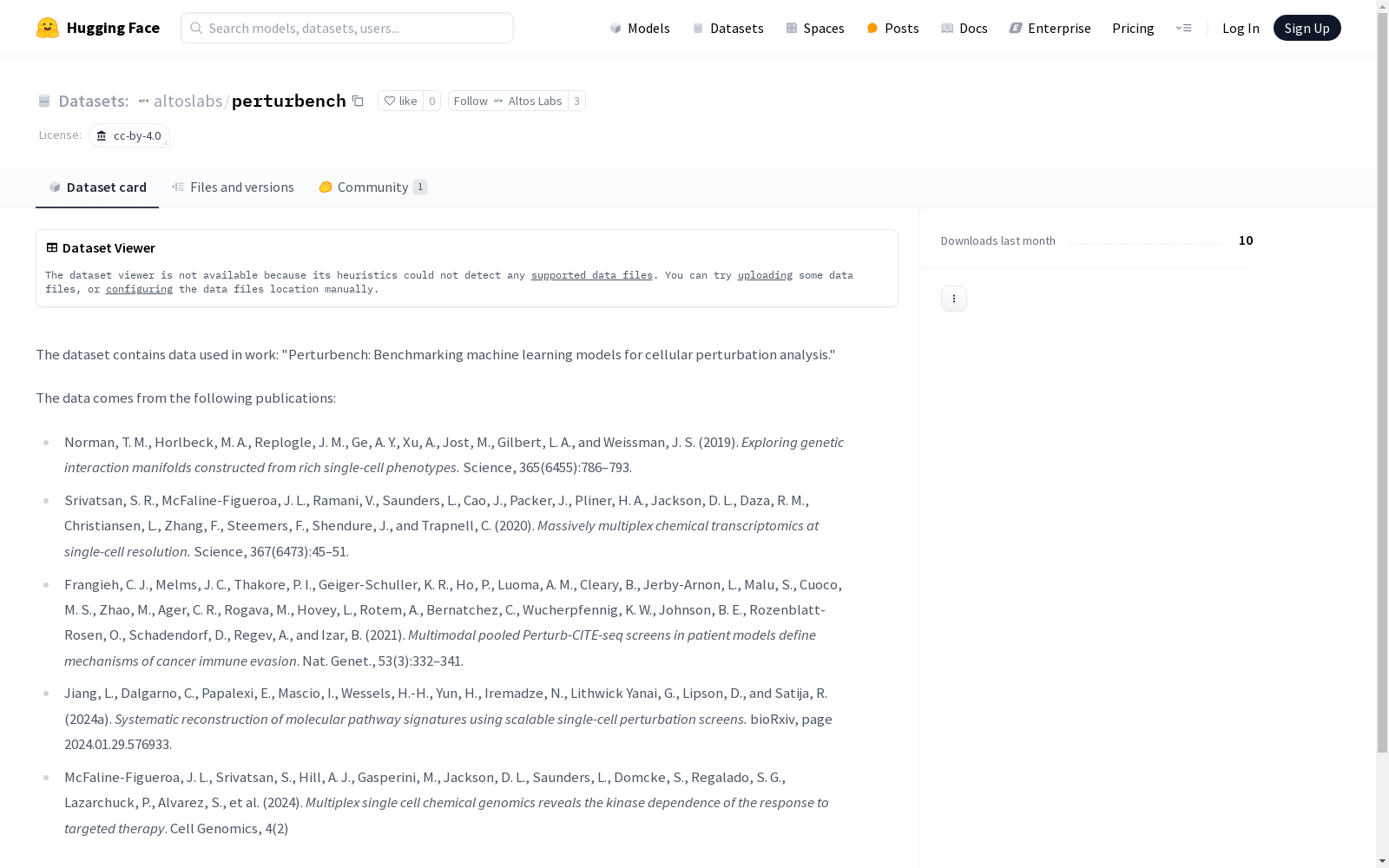Go to Spaces in the navbar
Viewport: 1389px width, 868px height.
[x=814, y=28]
